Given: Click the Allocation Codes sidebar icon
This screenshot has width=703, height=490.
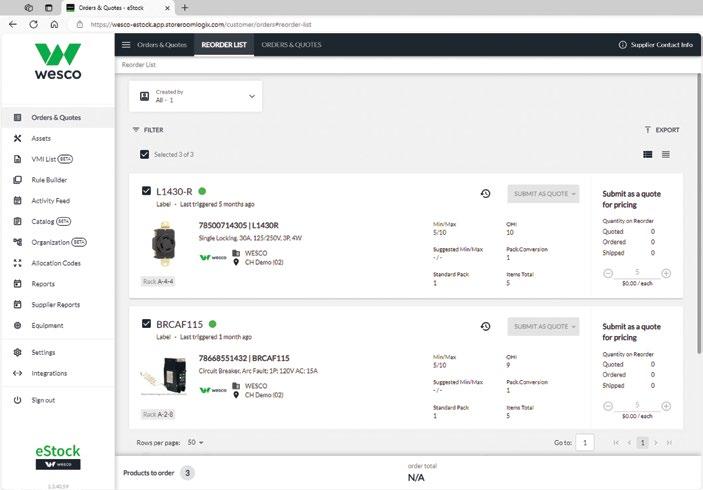Looking at the screenshot, I should click(x=17, y=263).
